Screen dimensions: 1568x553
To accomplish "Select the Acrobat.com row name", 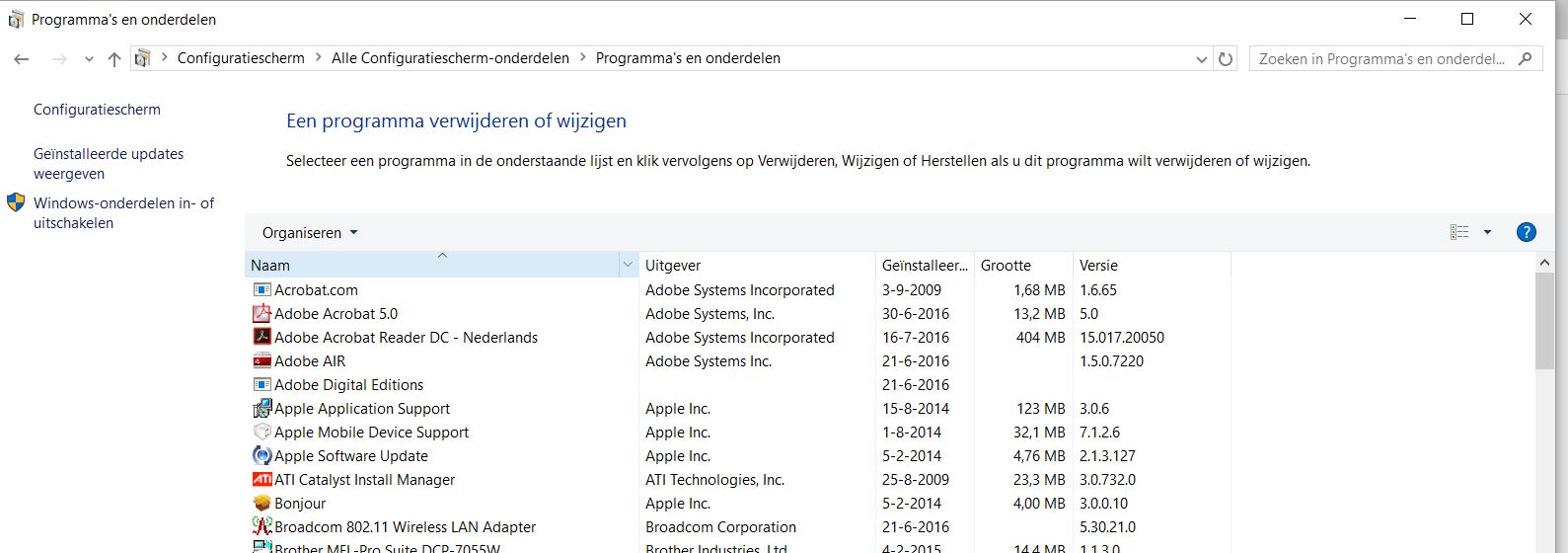I will (x=316, y=289).
